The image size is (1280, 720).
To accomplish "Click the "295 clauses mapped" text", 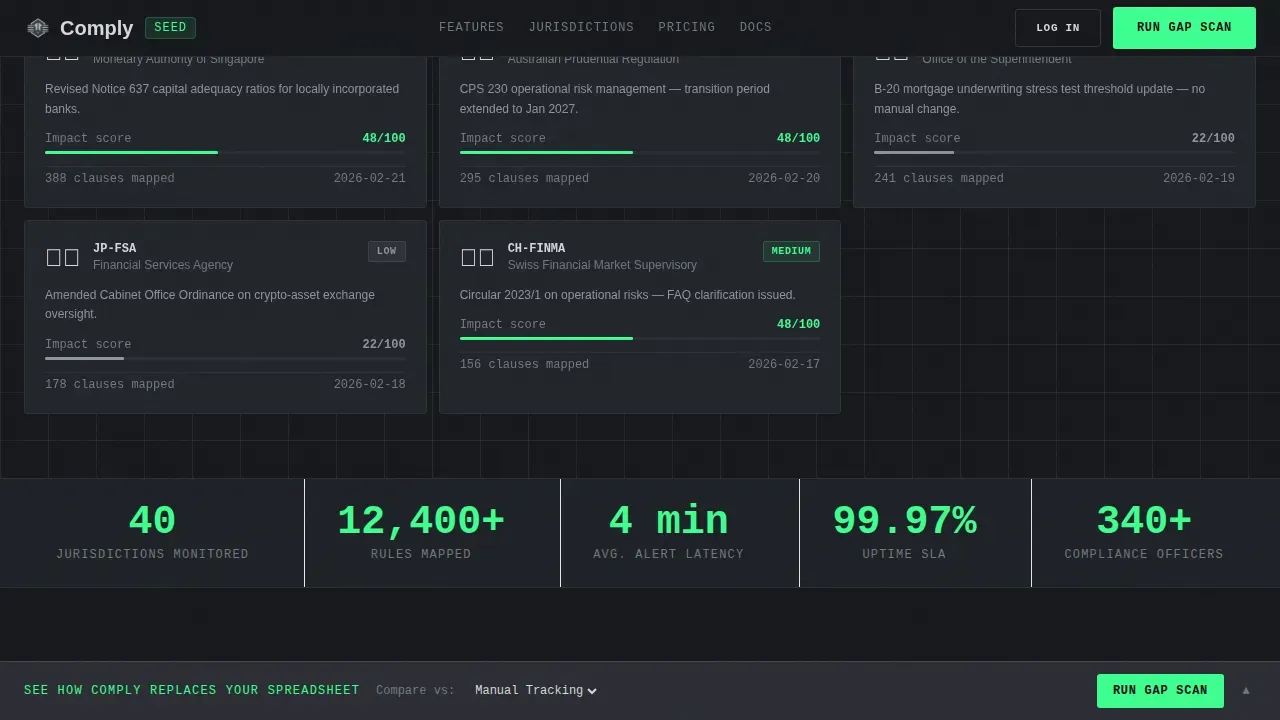I will click(524, 178).
